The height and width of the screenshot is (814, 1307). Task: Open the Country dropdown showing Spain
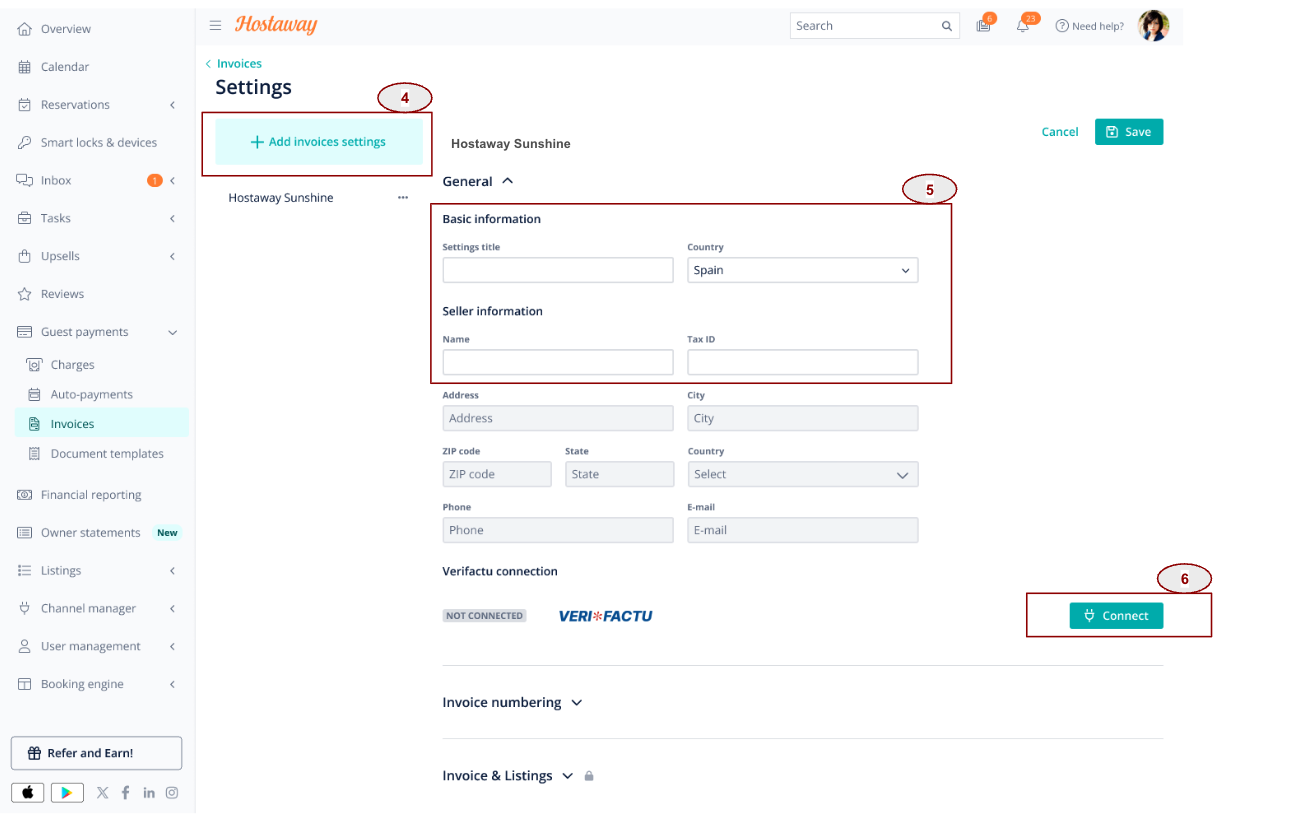[x=802, y=270]
